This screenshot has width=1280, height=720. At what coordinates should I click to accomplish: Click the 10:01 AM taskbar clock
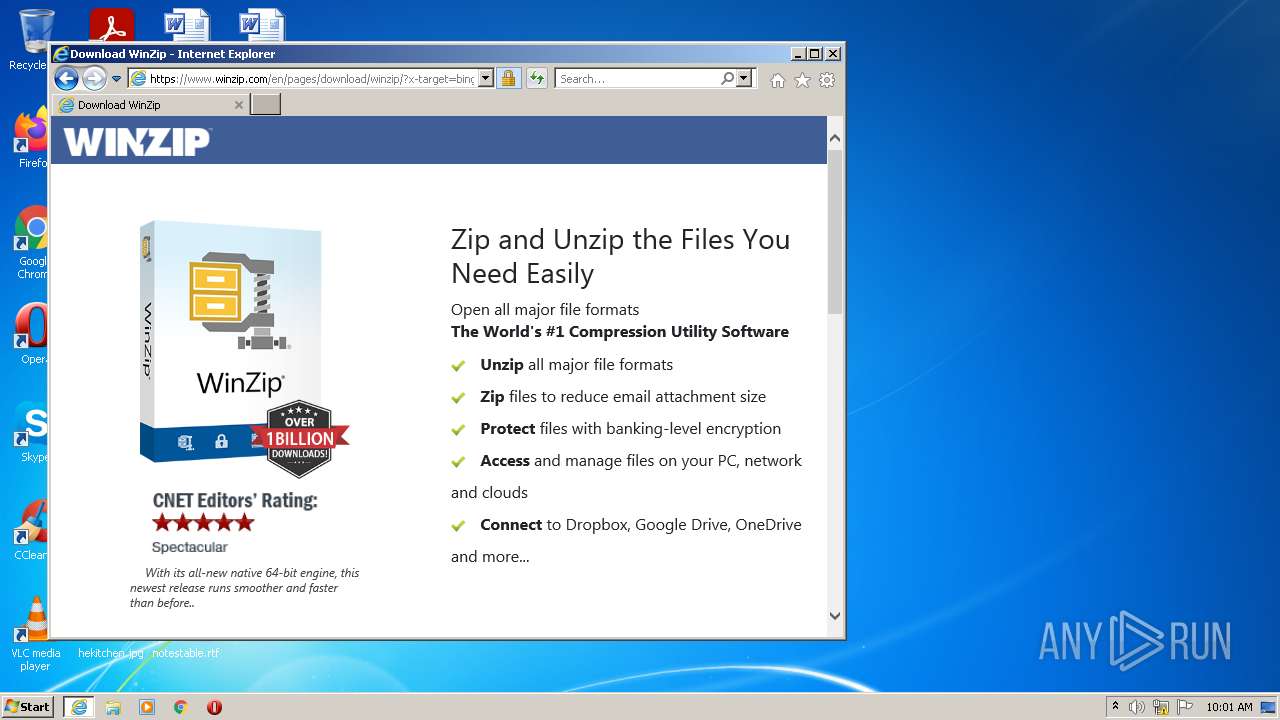(1229, 707)
